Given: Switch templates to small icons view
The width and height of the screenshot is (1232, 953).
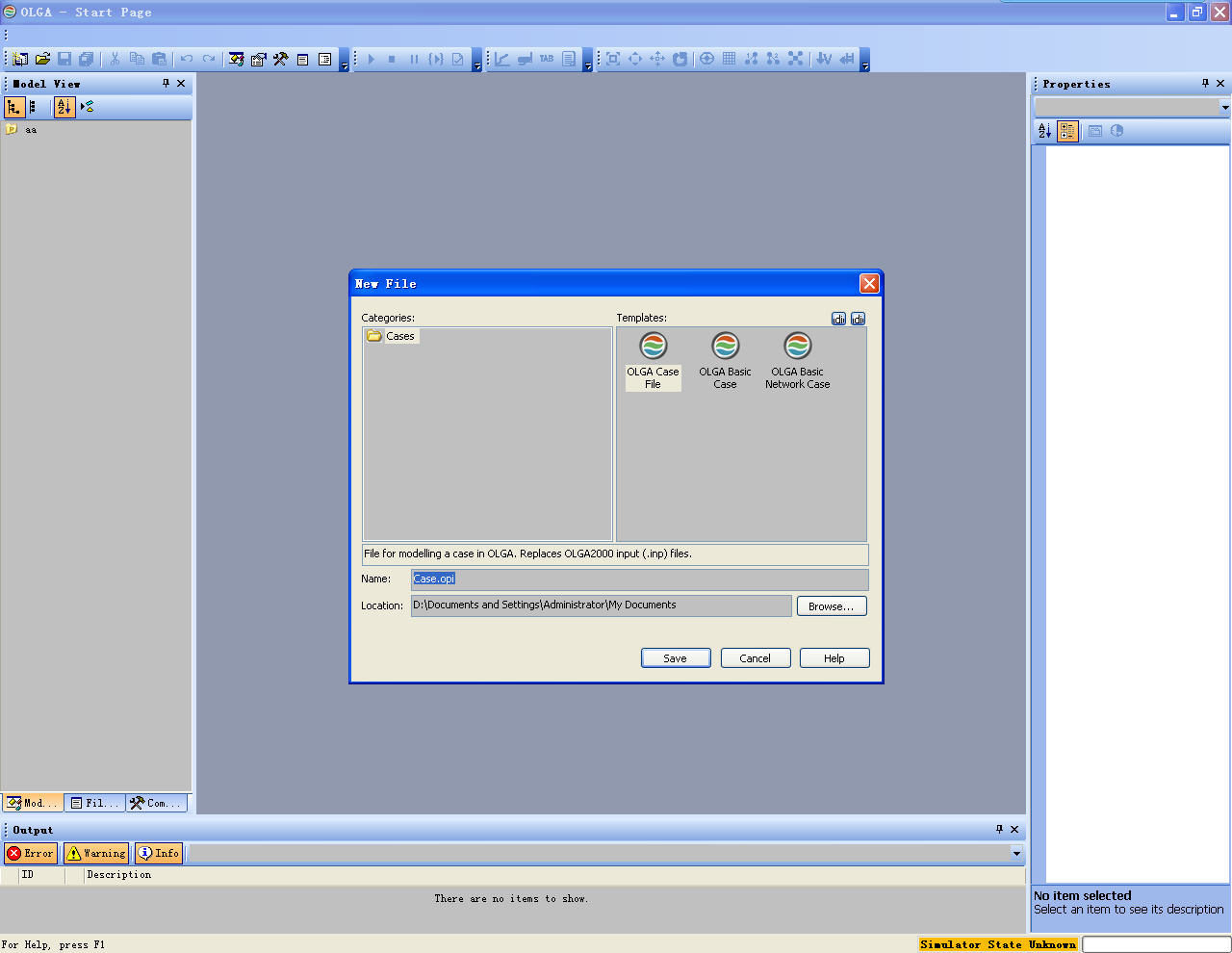Looking at the screenshot, I should pos(858,319).
